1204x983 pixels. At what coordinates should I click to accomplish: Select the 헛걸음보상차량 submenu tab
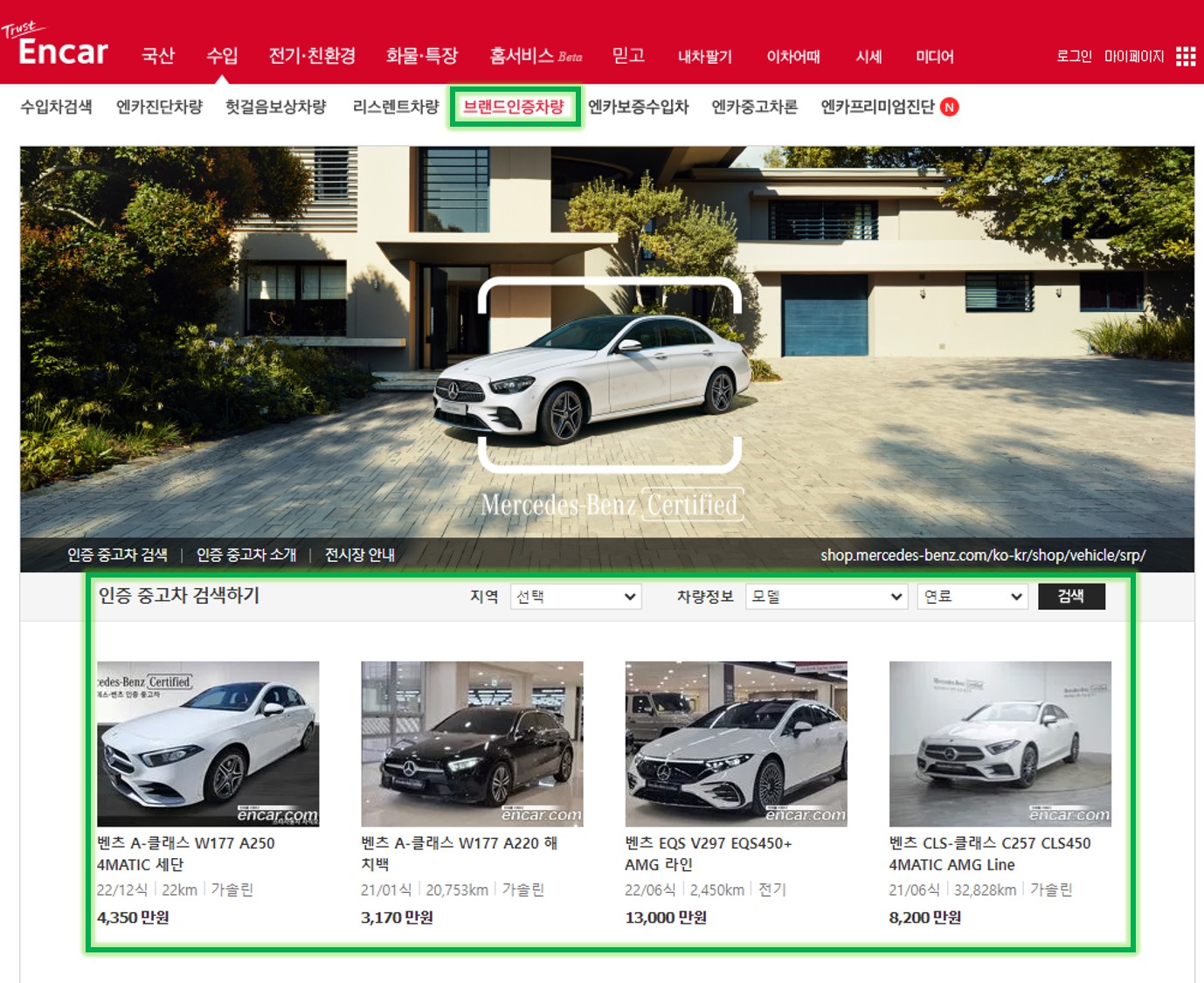click(x=276, y=107)
